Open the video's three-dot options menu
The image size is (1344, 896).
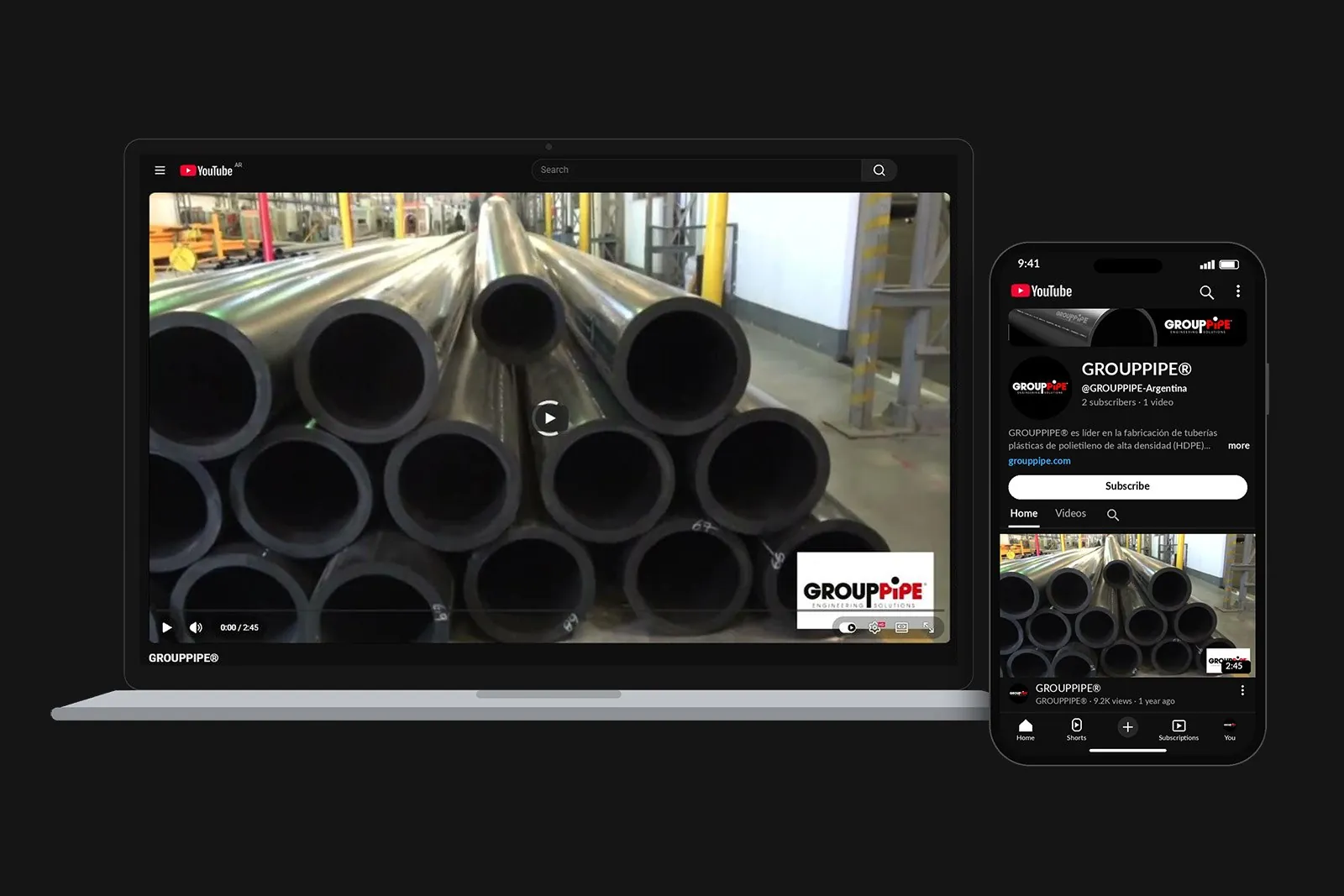pyautogui.click(x=1242, y=690)
